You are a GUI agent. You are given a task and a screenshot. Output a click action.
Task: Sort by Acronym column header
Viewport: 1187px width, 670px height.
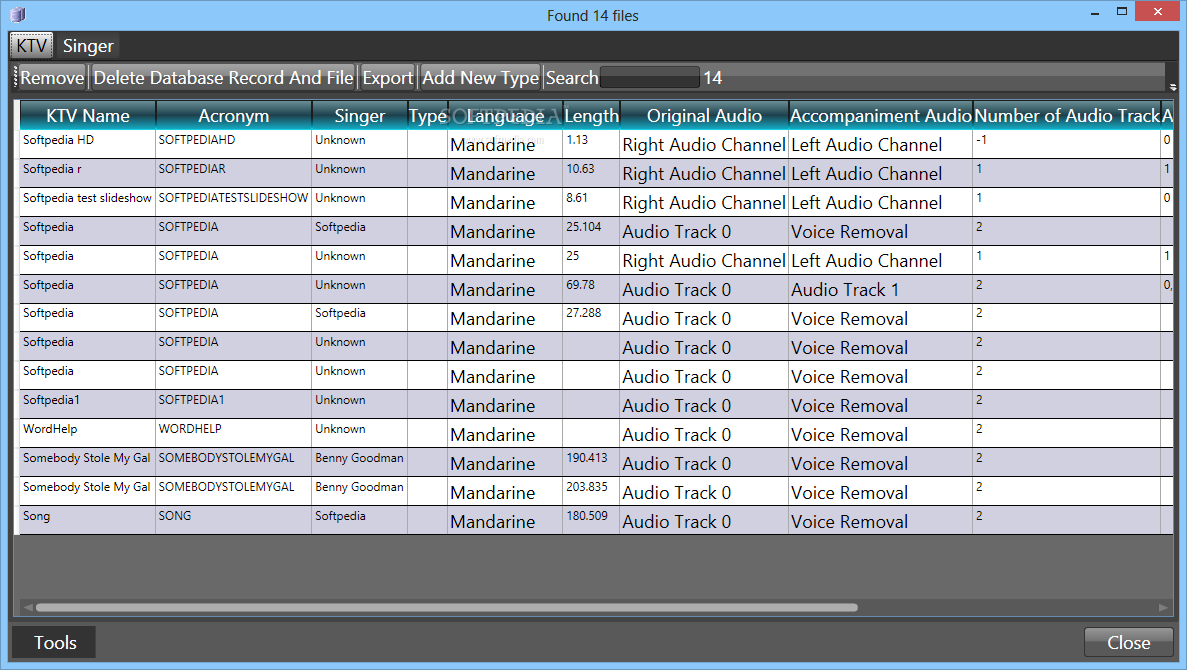(233, 115)
